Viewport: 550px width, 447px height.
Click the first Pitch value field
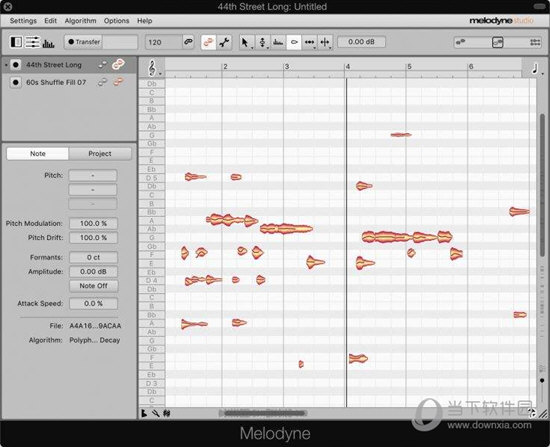point(93,175)
